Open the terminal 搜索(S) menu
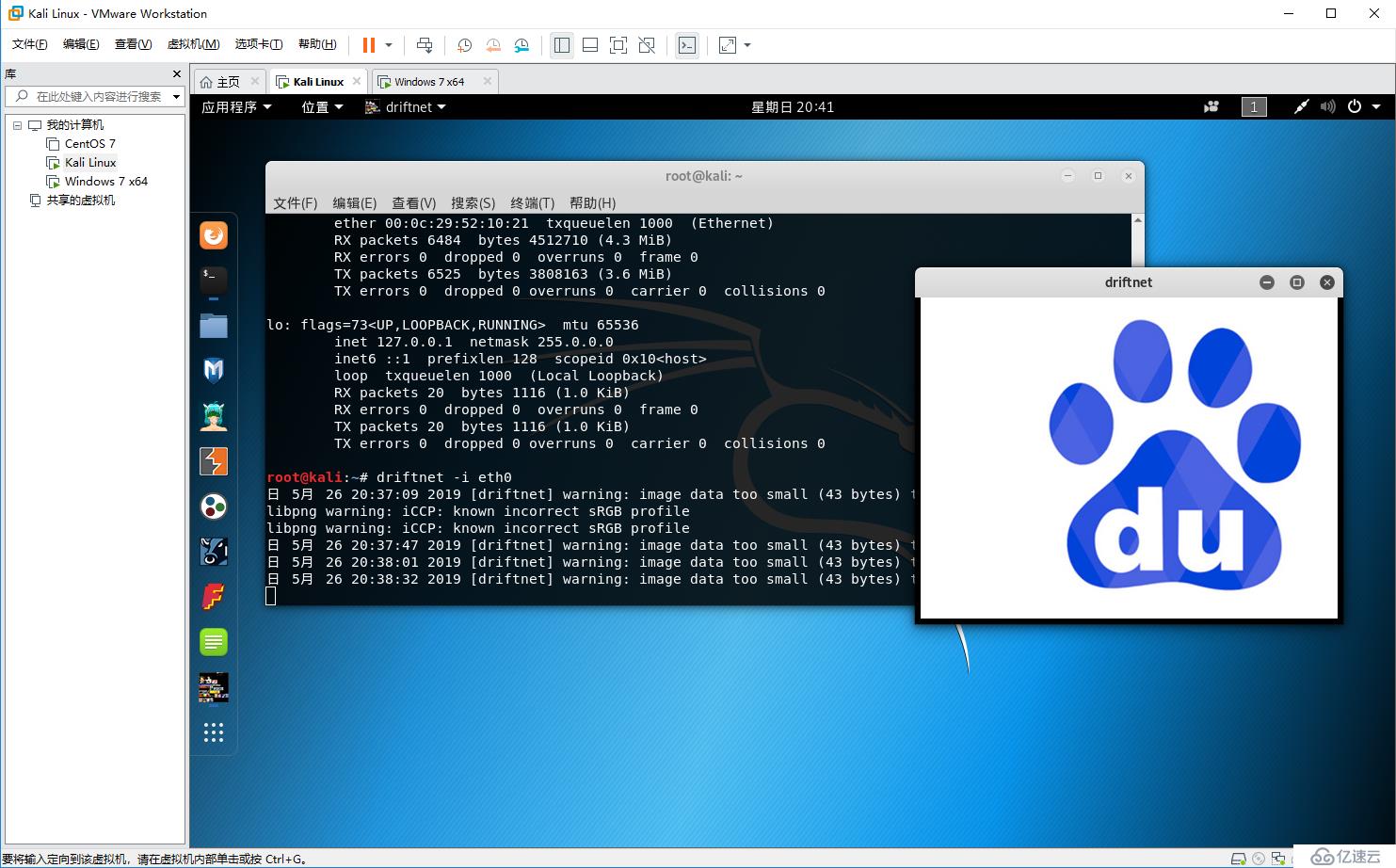 pyautogui.click(x=473, y=203)
